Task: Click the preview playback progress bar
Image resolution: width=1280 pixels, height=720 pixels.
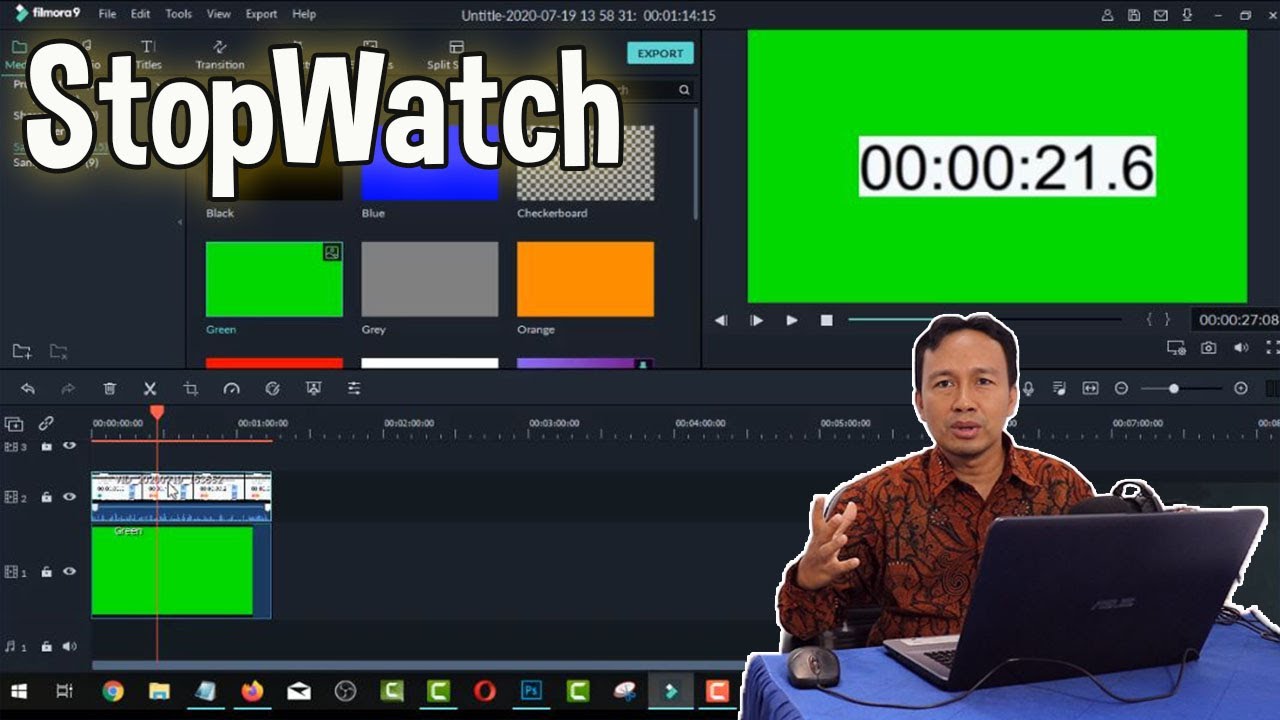Action: click(985, 320)
